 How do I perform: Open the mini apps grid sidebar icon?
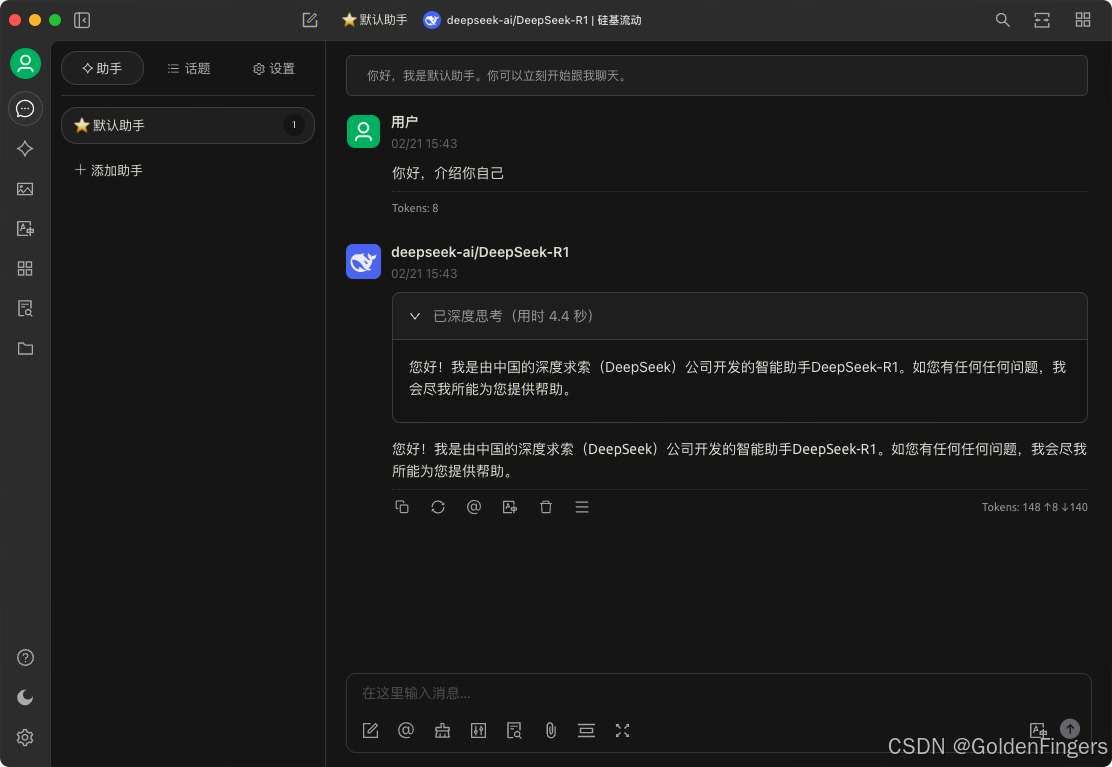pyautogui.click(x=25, y=269)
